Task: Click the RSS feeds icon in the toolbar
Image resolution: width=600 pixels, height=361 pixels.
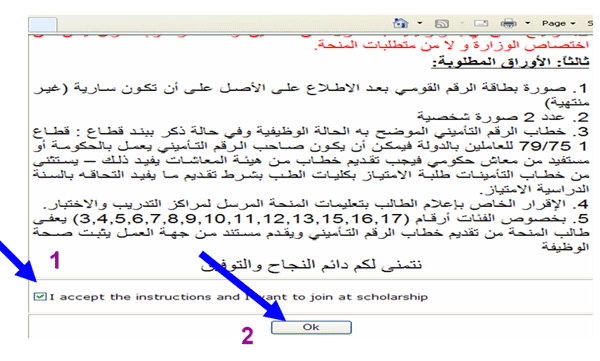Action: (x=442, y=24)
